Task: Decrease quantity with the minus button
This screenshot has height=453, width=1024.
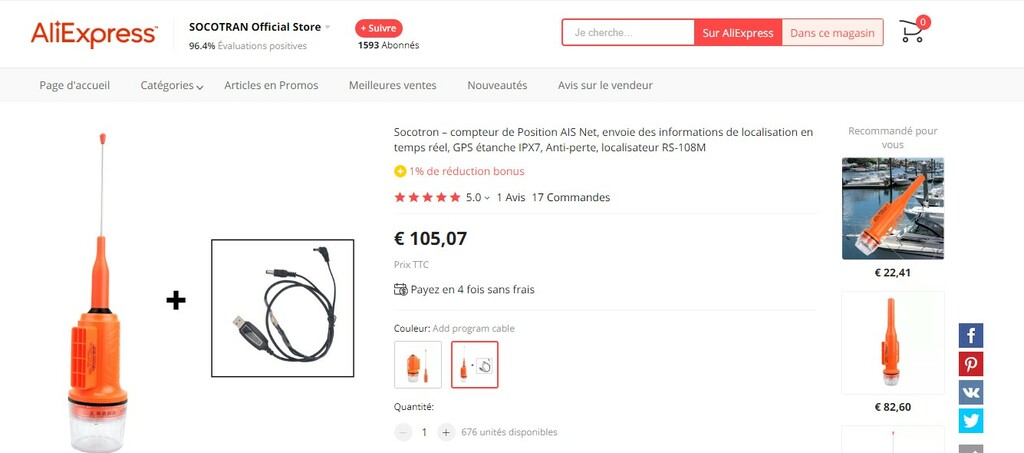Action: [404, 432]
